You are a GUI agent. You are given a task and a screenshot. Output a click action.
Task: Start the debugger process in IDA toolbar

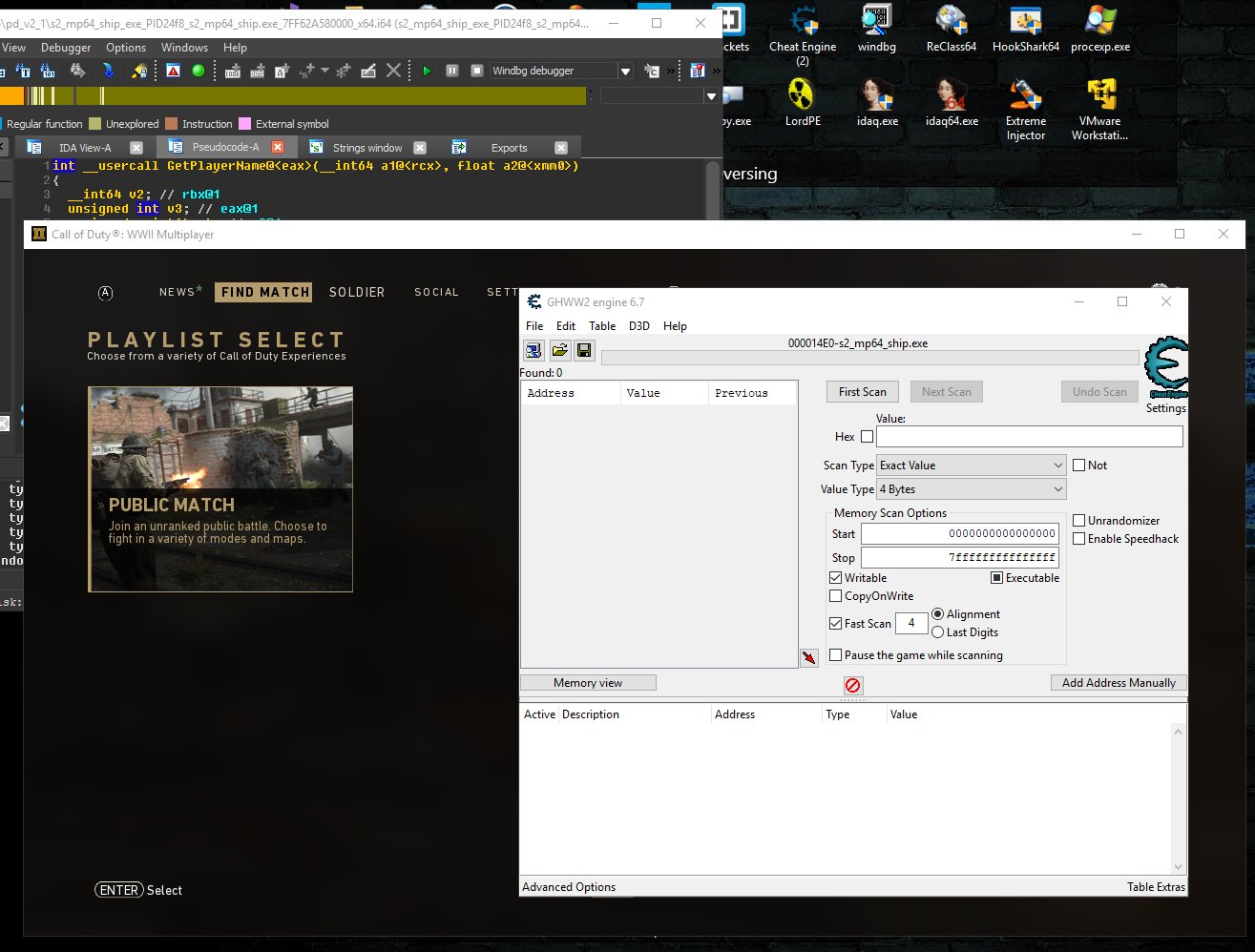(427, 71)
